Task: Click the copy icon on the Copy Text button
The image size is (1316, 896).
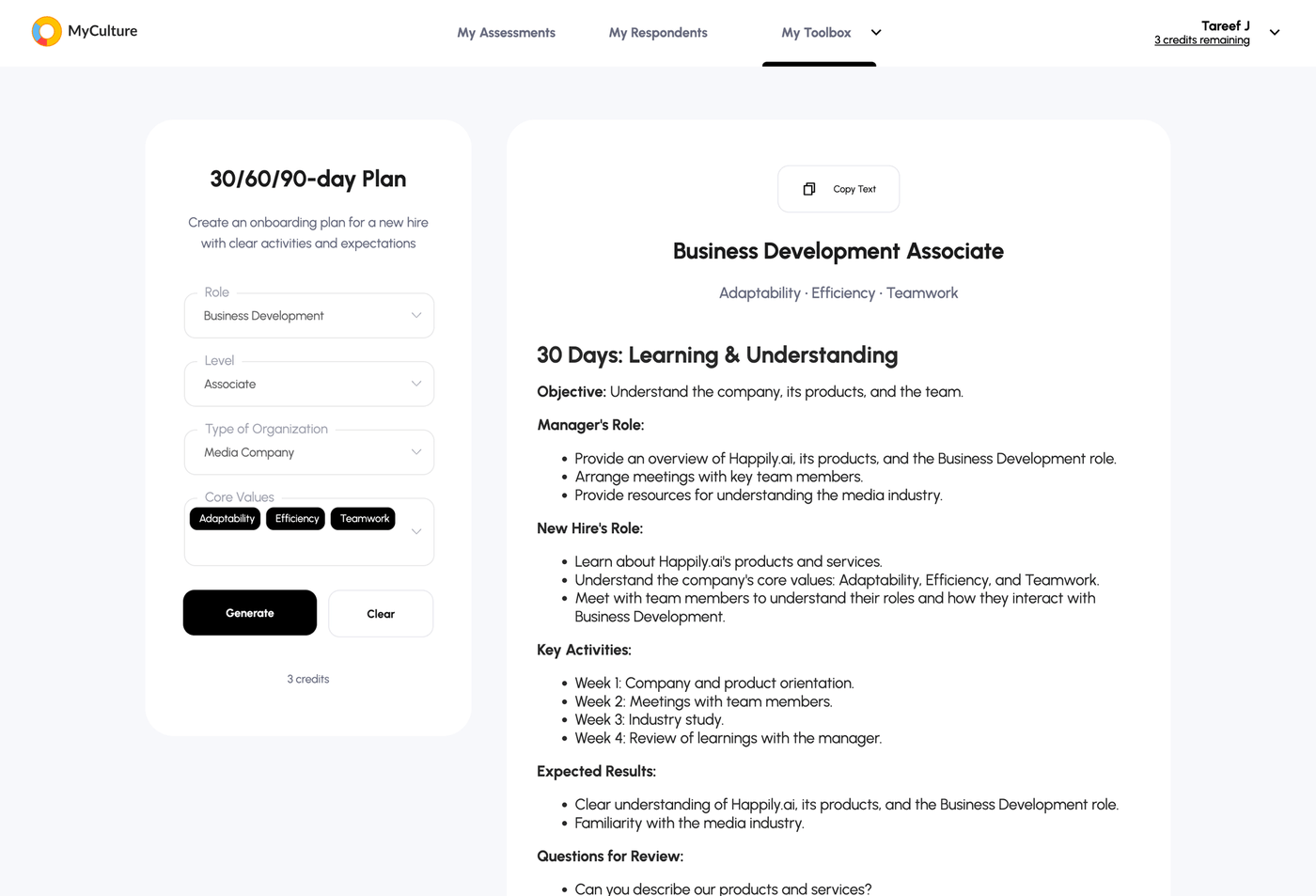Action: [808, 188]
